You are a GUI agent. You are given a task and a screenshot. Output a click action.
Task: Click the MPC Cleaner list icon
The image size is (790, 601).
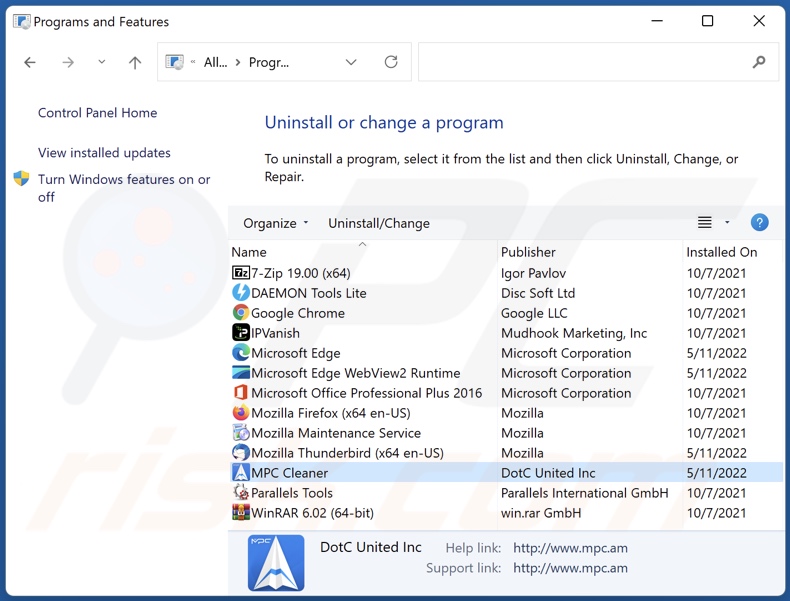[x=241, y=473]
